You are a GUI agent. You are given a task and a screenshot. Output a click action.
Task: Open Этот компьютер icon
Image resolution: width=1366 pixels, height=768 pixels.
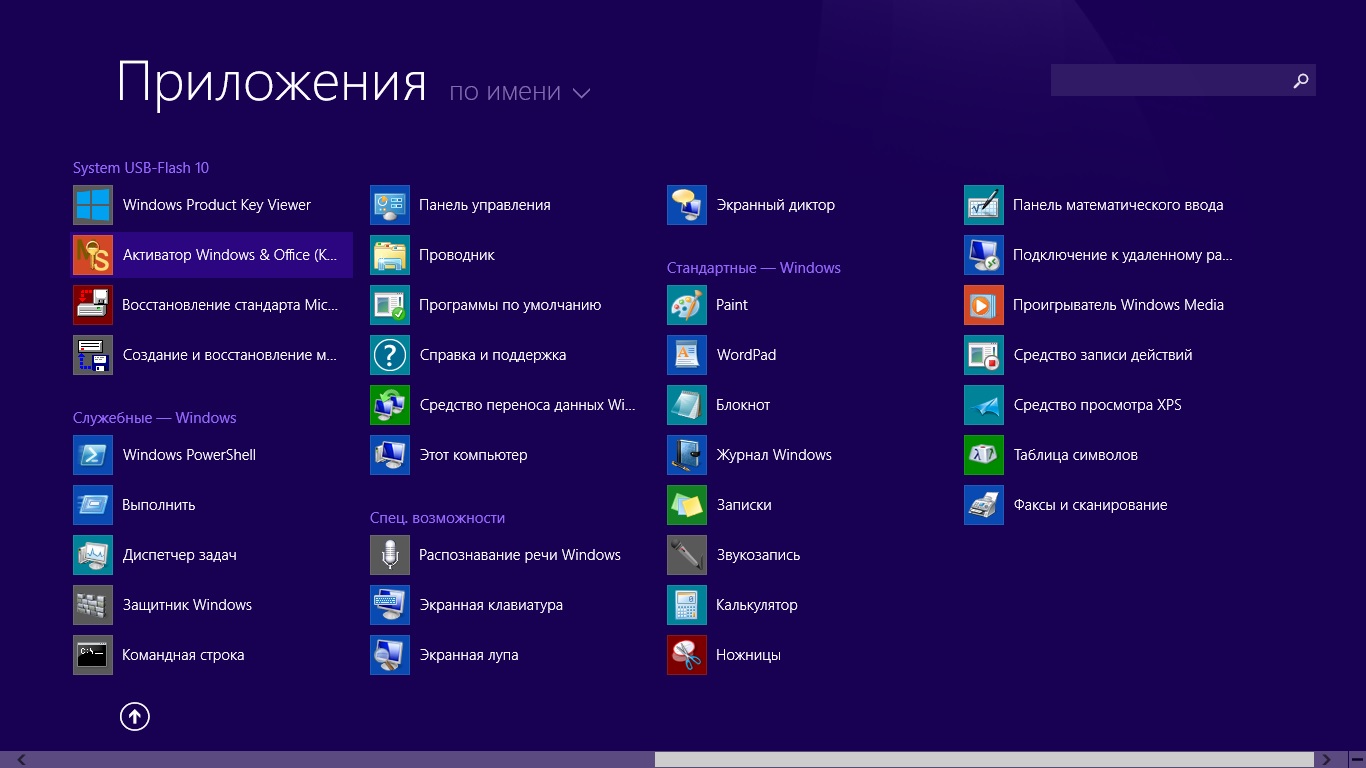(x=390, y=455)
